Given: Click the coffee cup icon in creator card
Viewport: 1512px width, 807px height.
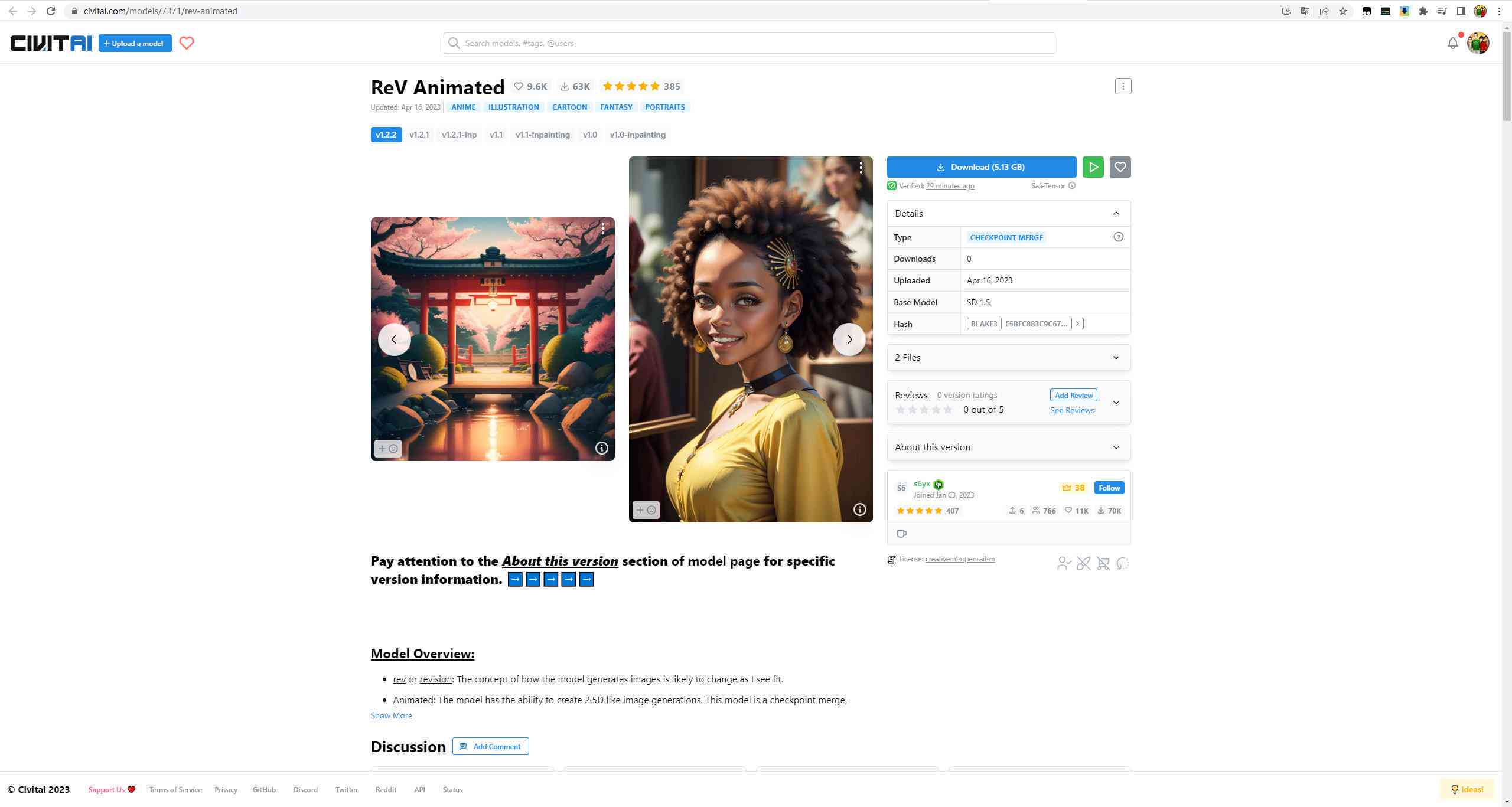Looking at the screenshot, I should [x=902, y=534].
